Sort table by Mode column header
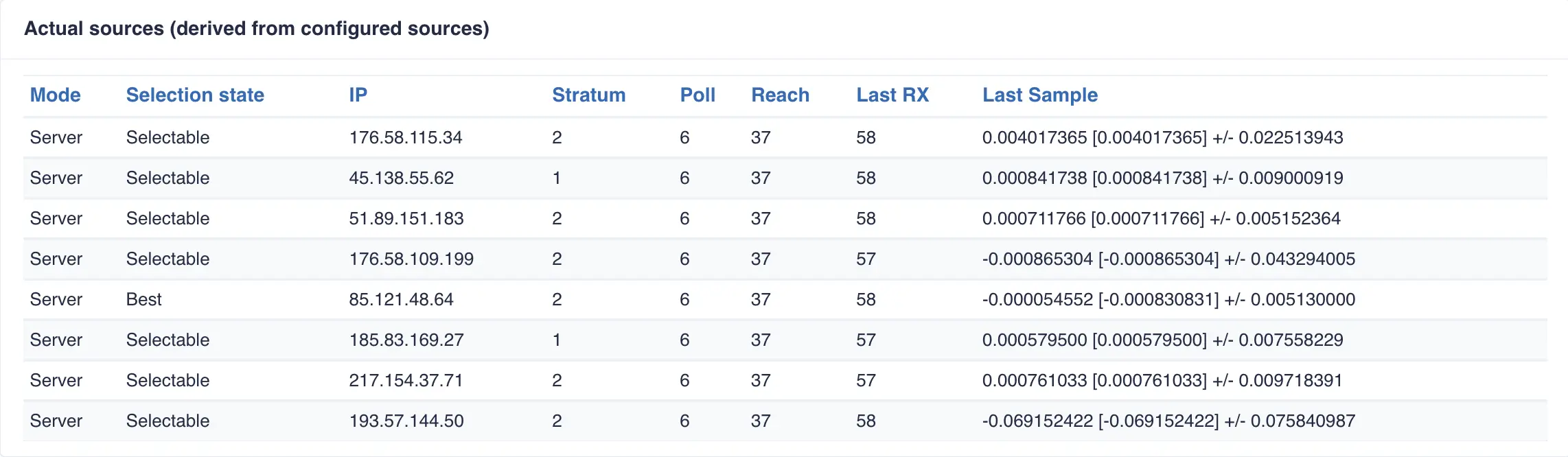This screenshot has width=1568, height=457. (55, 95)
